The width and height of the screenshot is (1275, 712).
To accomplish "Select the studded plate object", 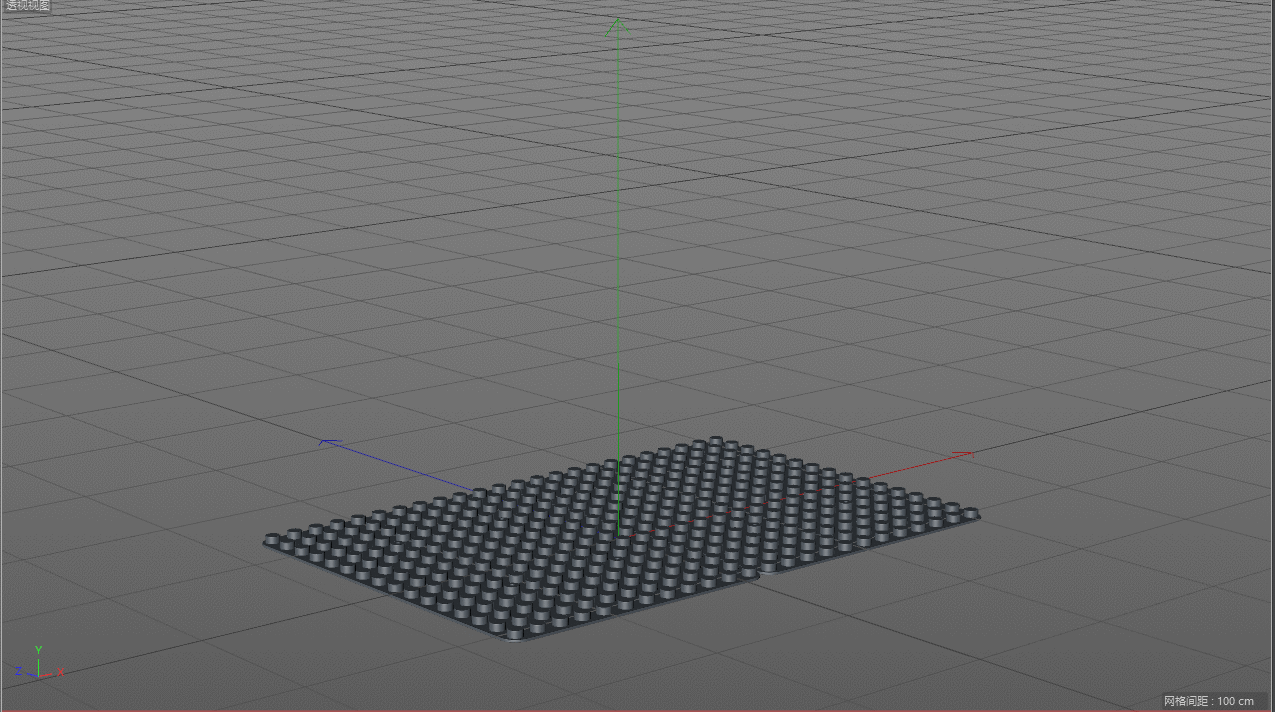I will tap(621, 540).
